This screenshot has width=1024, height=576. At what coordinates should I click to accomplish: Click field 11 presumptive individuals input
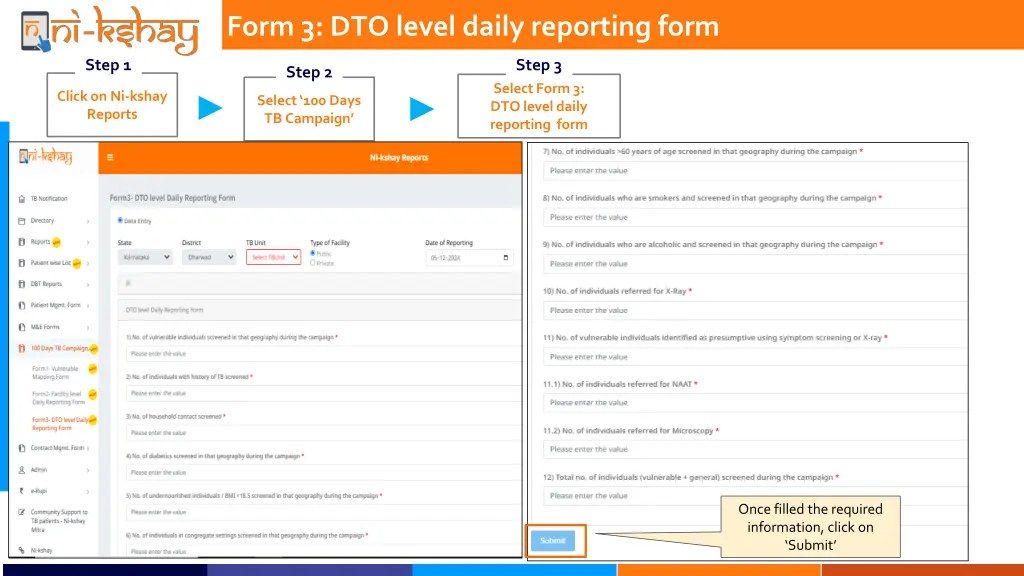(x=755, y=357)
